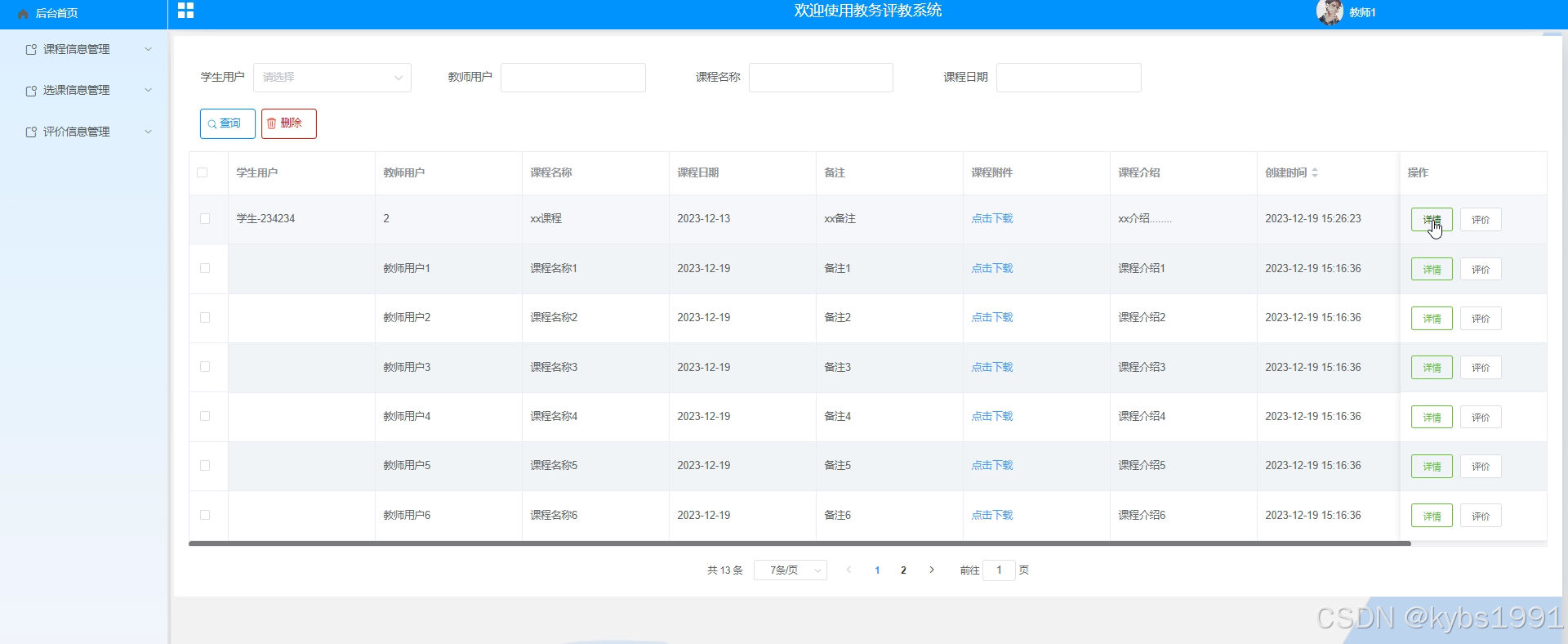Open 选课信息管理 sidebar menu
Screen dimensions: 1568x644
85,90
